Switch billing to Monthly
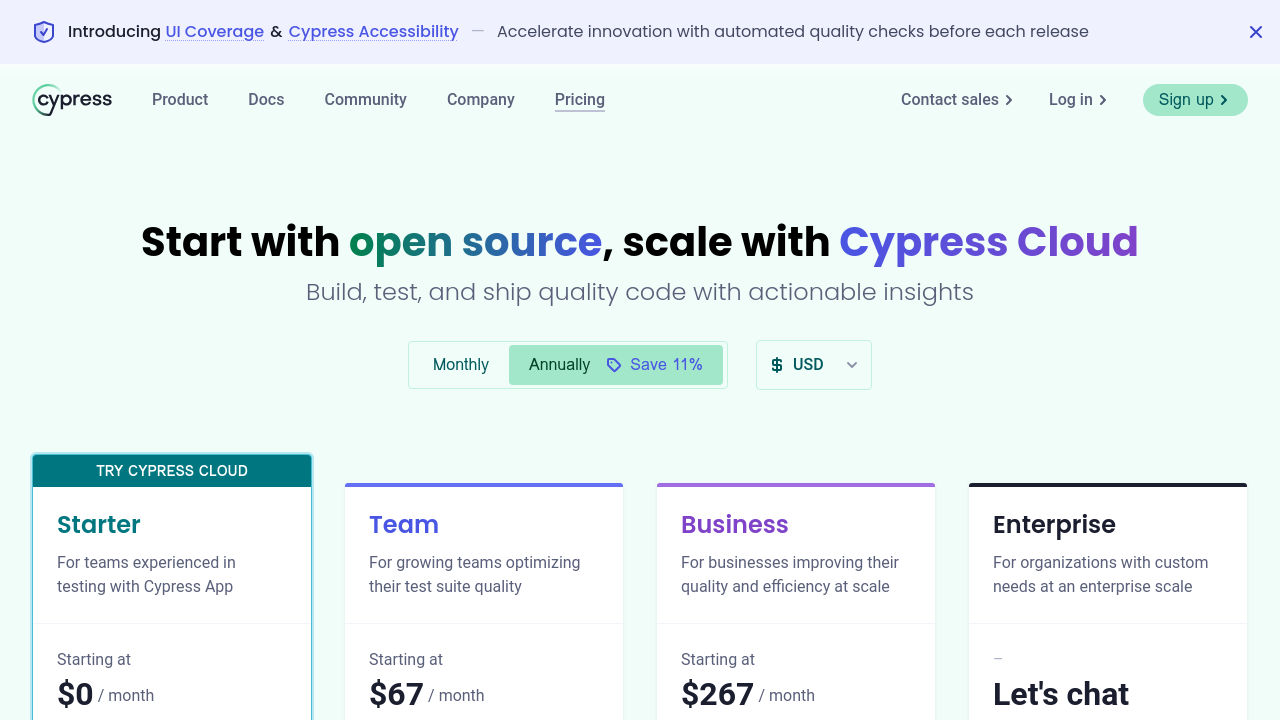 [460, 365]
